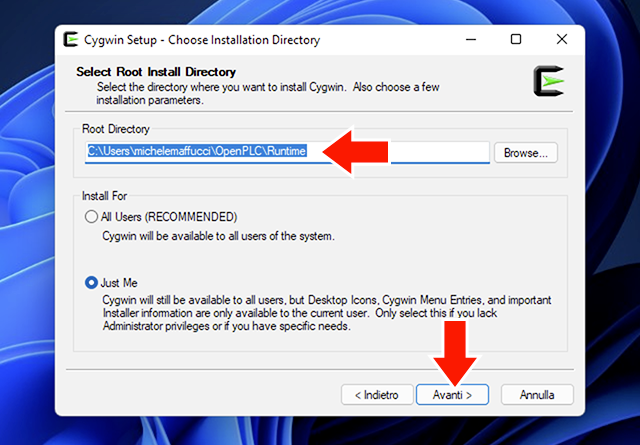Viewport: 640px width, 445px height.
Task: Minimize the Cygwin Setup window
Action: (470, 40)
